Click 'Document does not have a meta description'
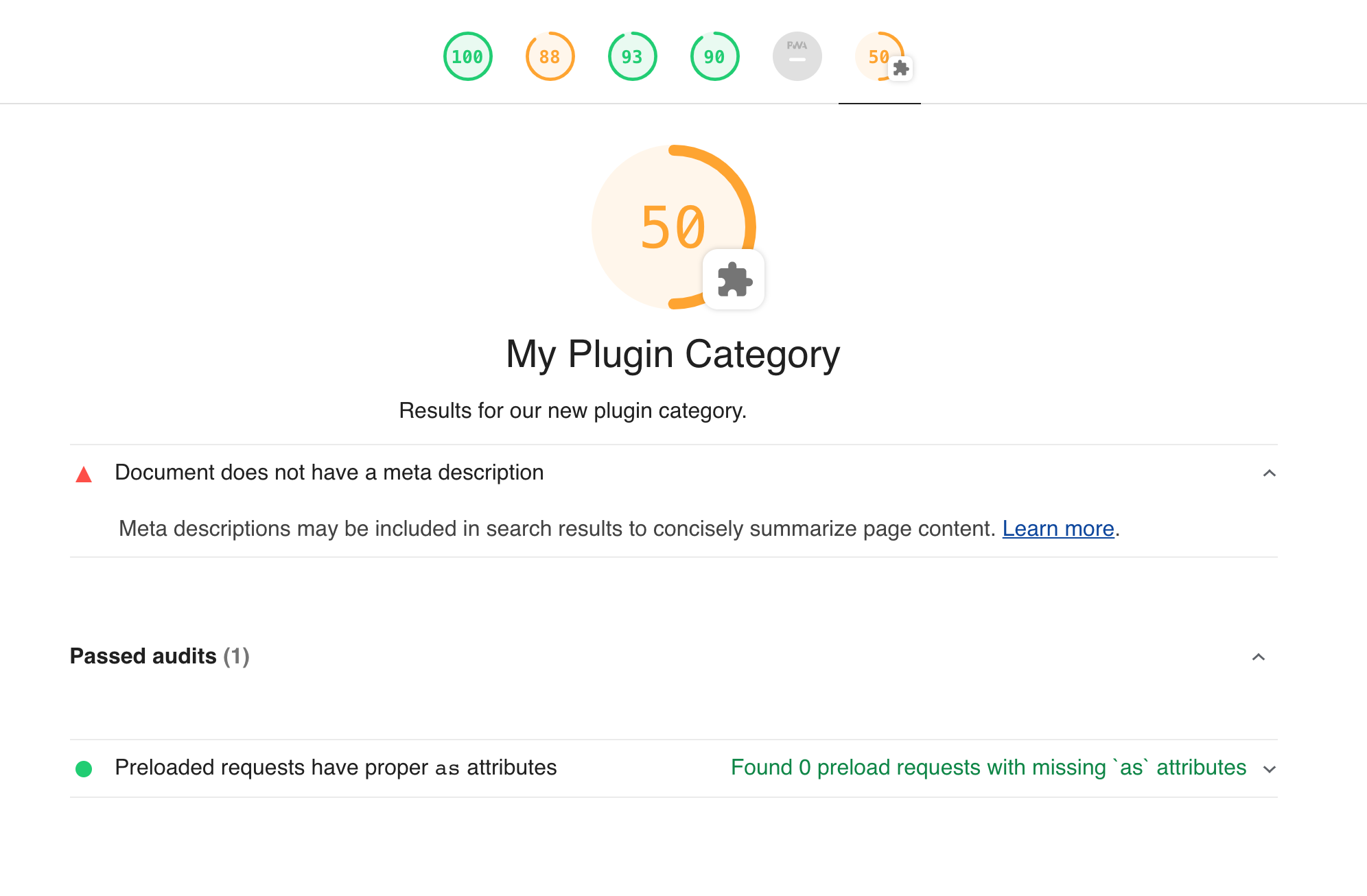The image size is (1367, 896). (x=329, y=472)
